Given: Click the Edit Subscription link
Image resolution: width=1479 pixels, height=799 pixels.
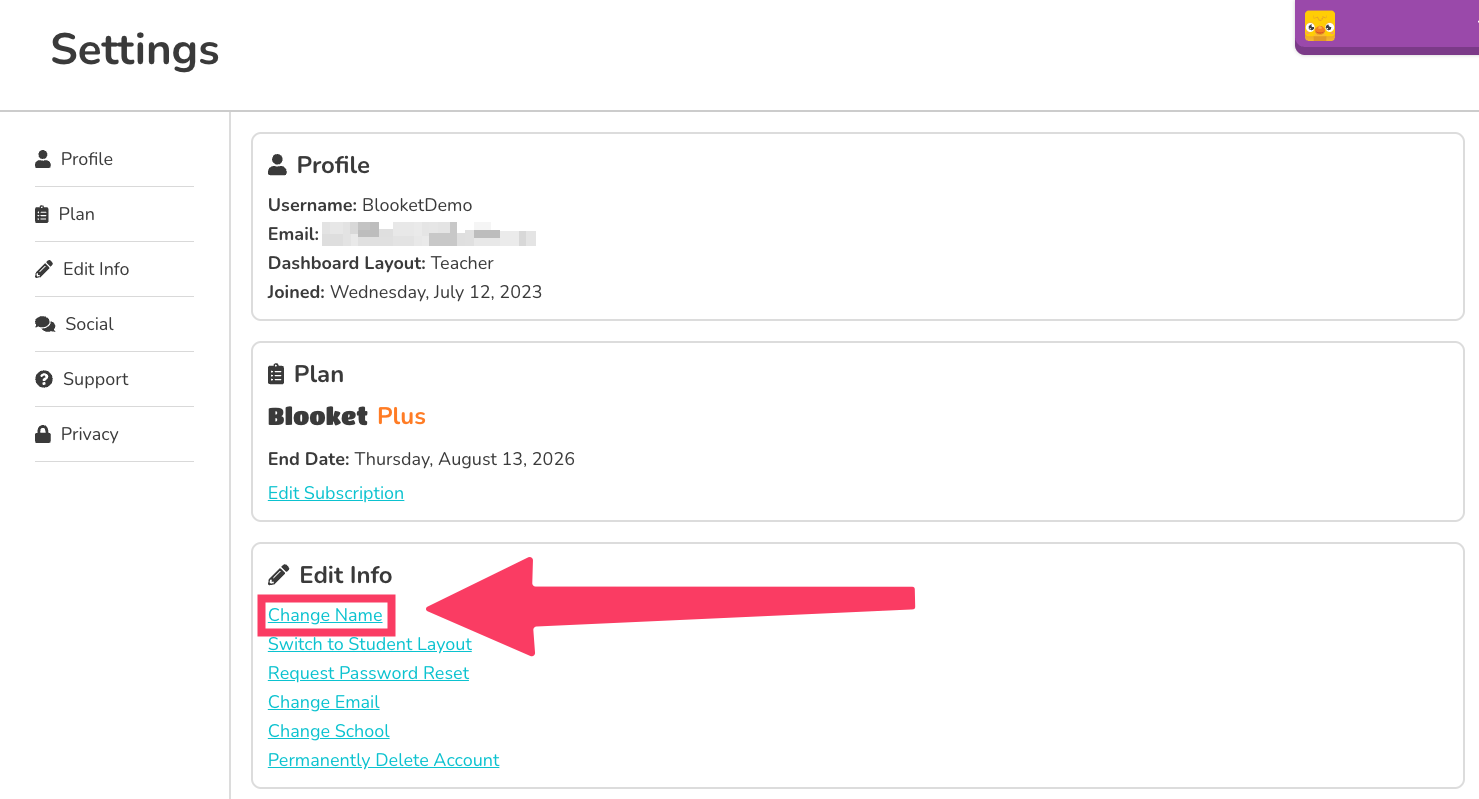Looking at the screenshot, I should [x=336, y=493].
